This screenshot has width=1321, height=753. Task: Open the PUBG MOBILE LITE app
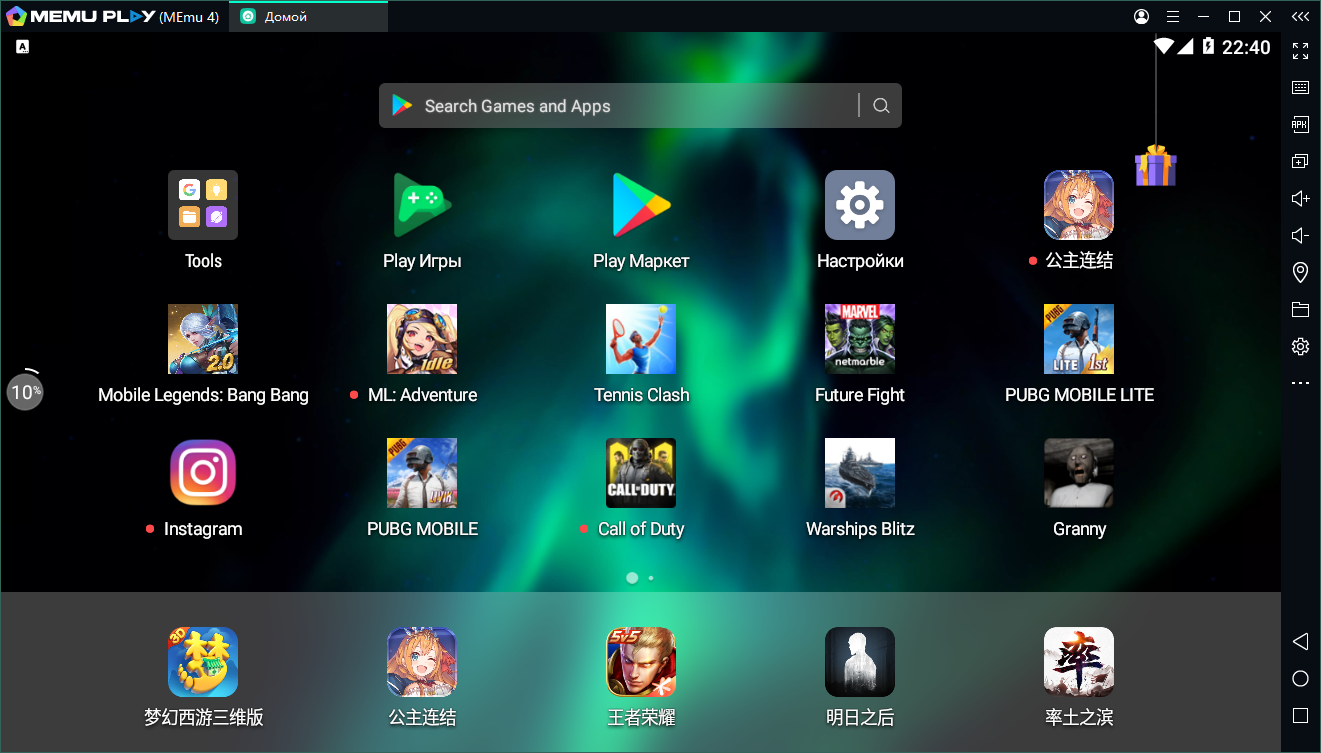(1078, 339)
